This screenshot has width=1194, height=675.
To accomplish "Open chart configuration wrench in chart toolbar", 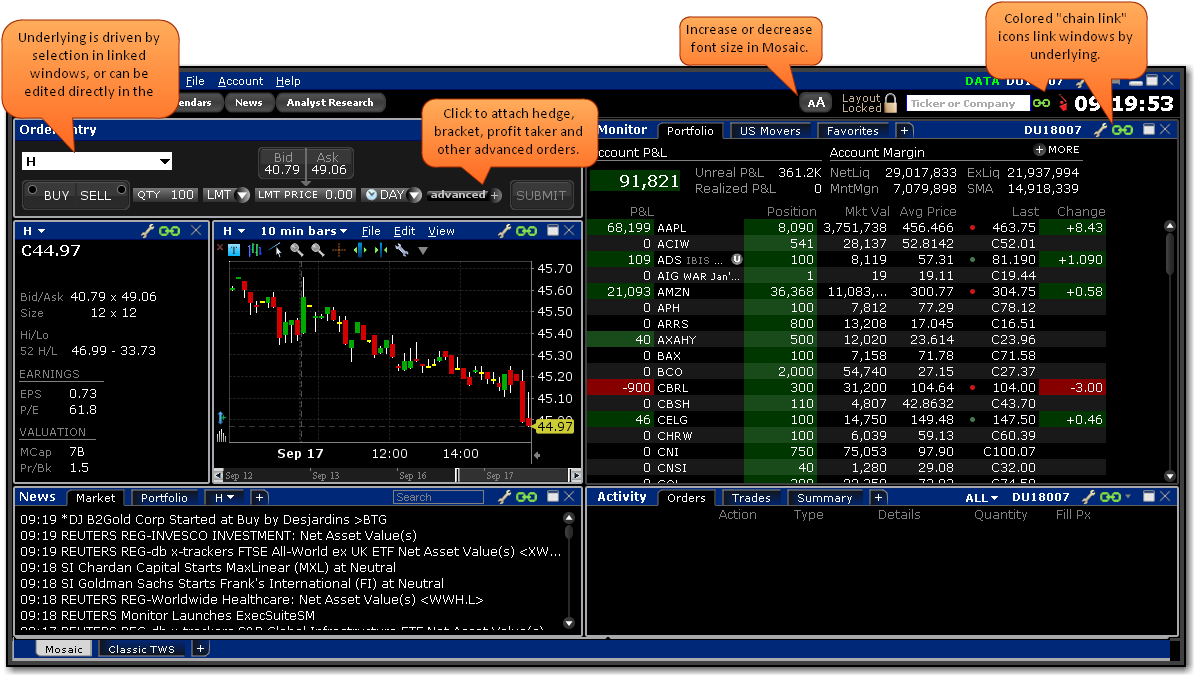I will pos(401,250).
